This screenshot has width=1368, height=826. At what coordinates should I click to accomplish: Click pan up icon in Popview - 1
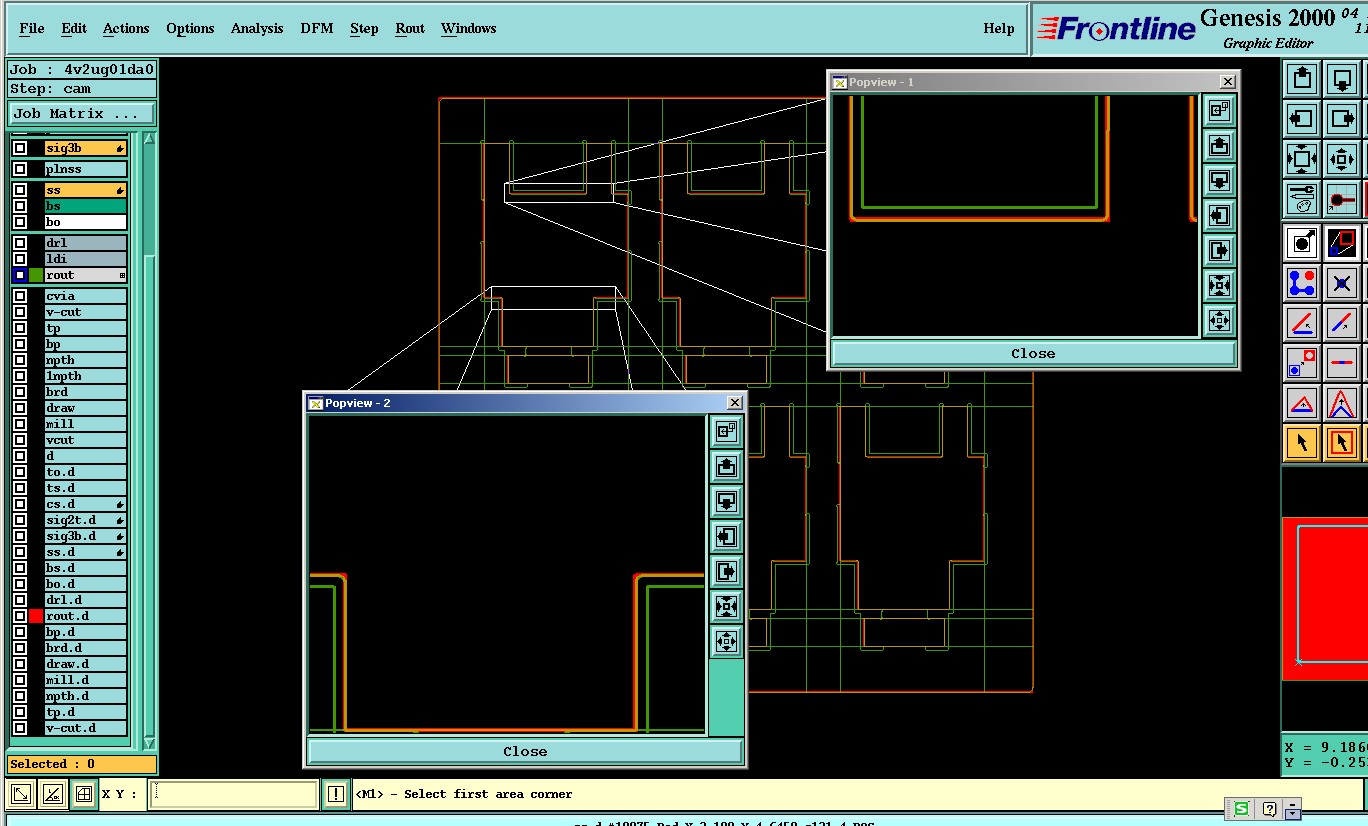point(1219,146)
